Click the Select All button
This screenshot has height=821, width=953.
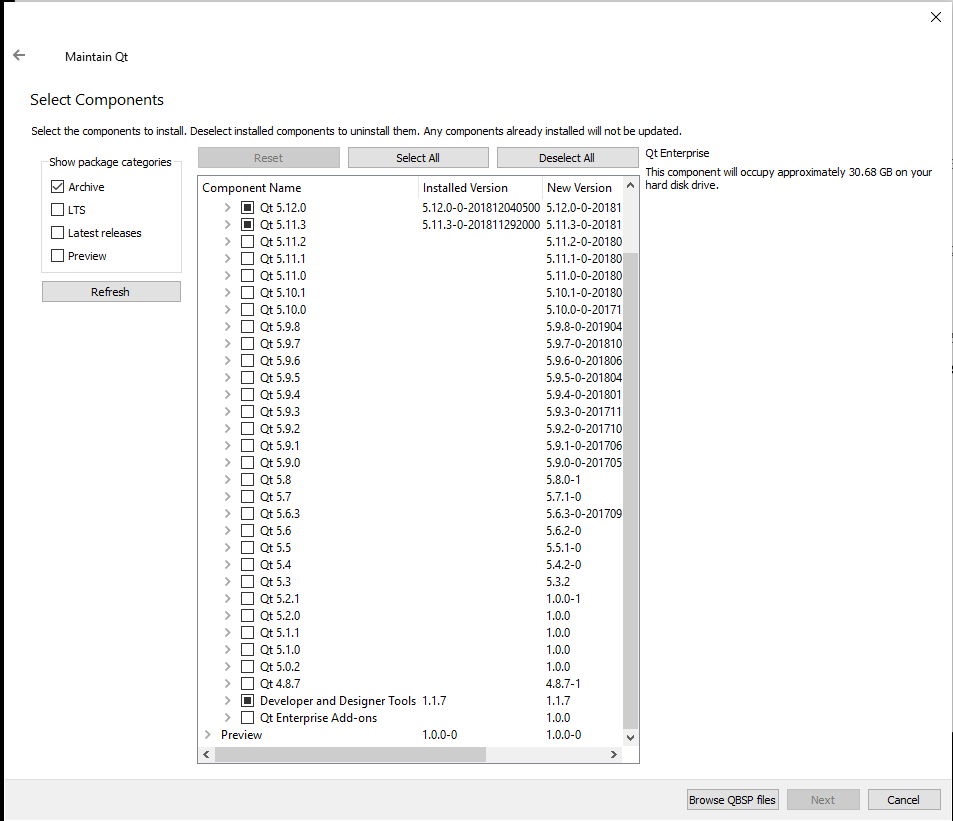point(418,158)
